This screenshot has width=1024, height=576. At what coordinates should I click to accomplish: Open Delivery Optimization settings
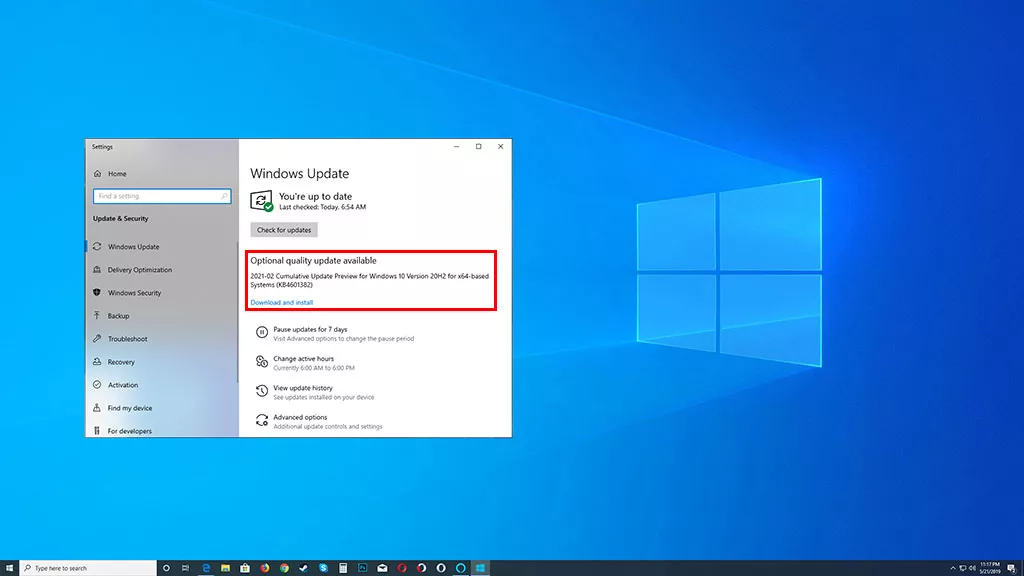[140, 270]
